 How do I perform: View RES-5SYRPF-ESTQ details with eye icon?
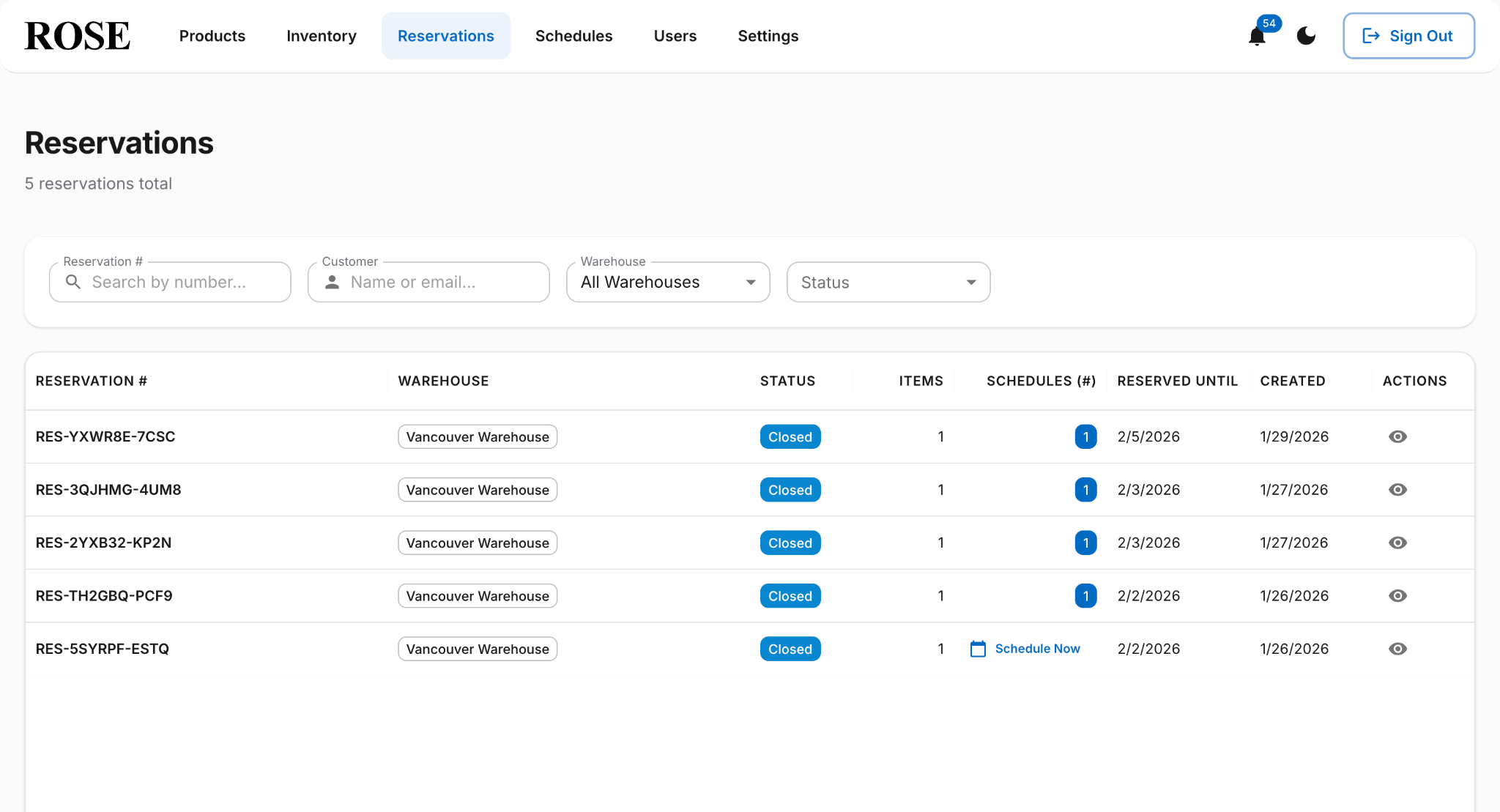[x=1397, y=649]
